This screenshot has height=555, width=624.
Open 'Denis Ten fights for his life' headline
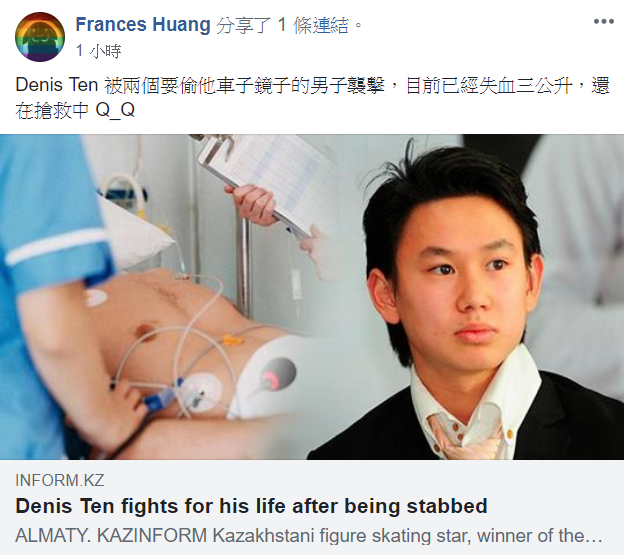pyautogui.click(x=251, y=506)
